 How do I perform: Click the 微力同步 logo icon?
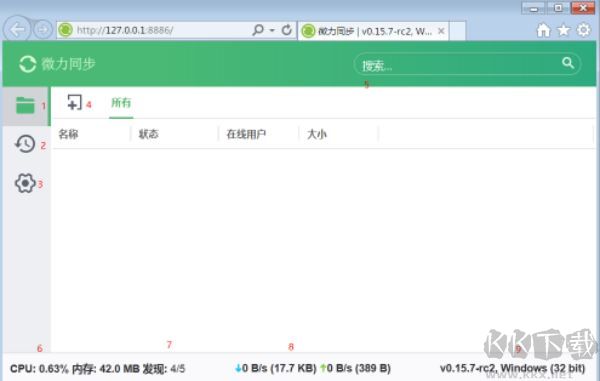tap(28, 64)
